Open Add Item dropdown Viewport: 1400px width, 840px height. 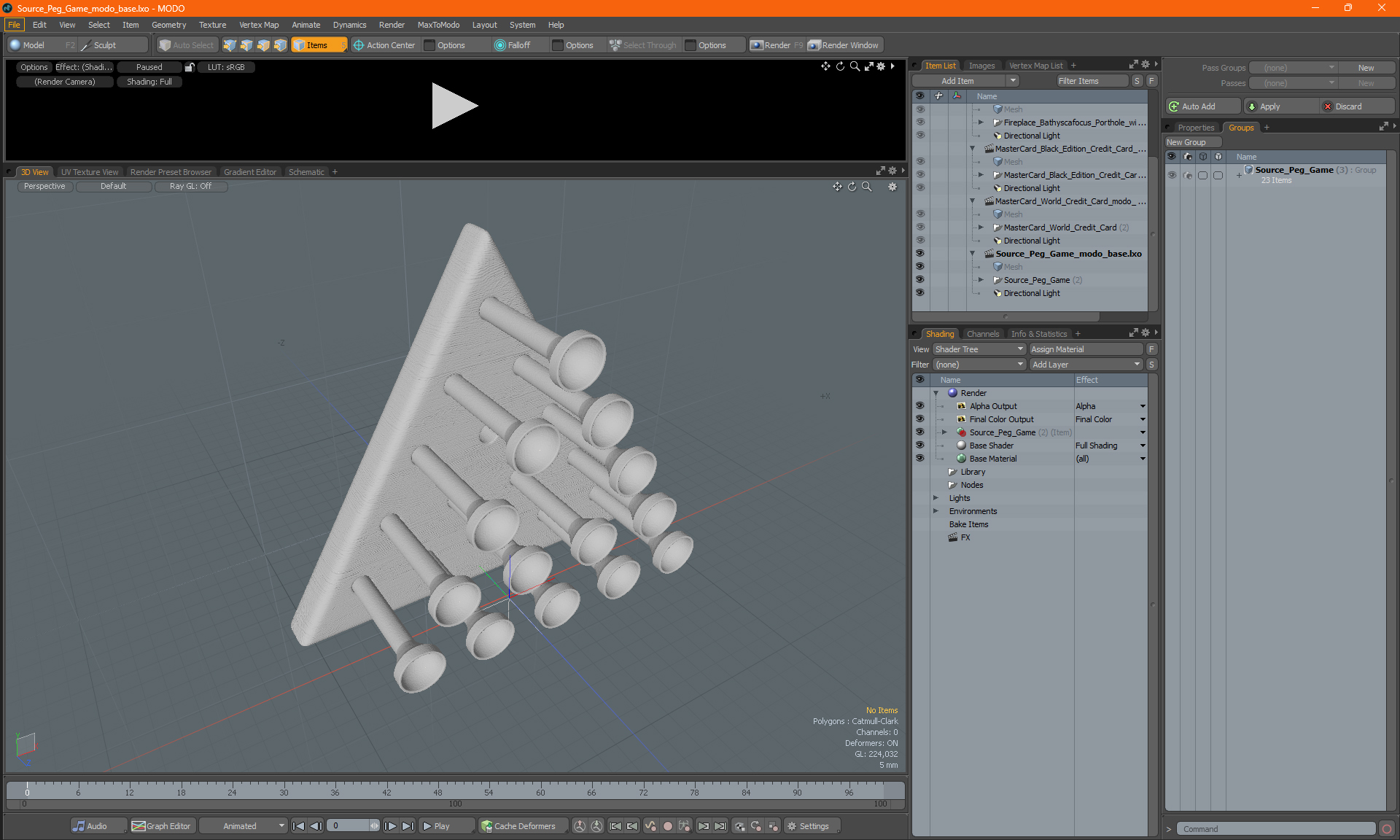(x=1013, y=81)
